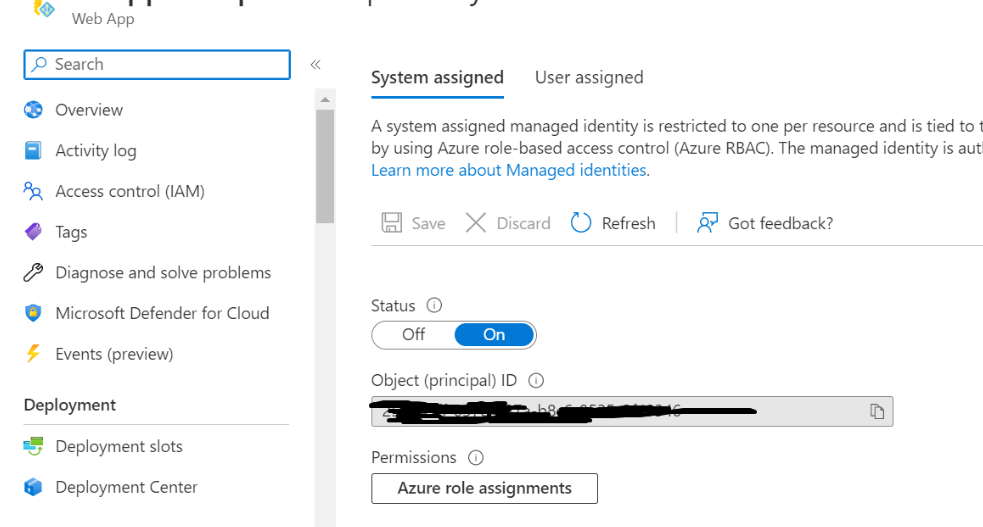Click the Save floppy disk icon
Screen dimensions: 983x527
click(392, 223)
